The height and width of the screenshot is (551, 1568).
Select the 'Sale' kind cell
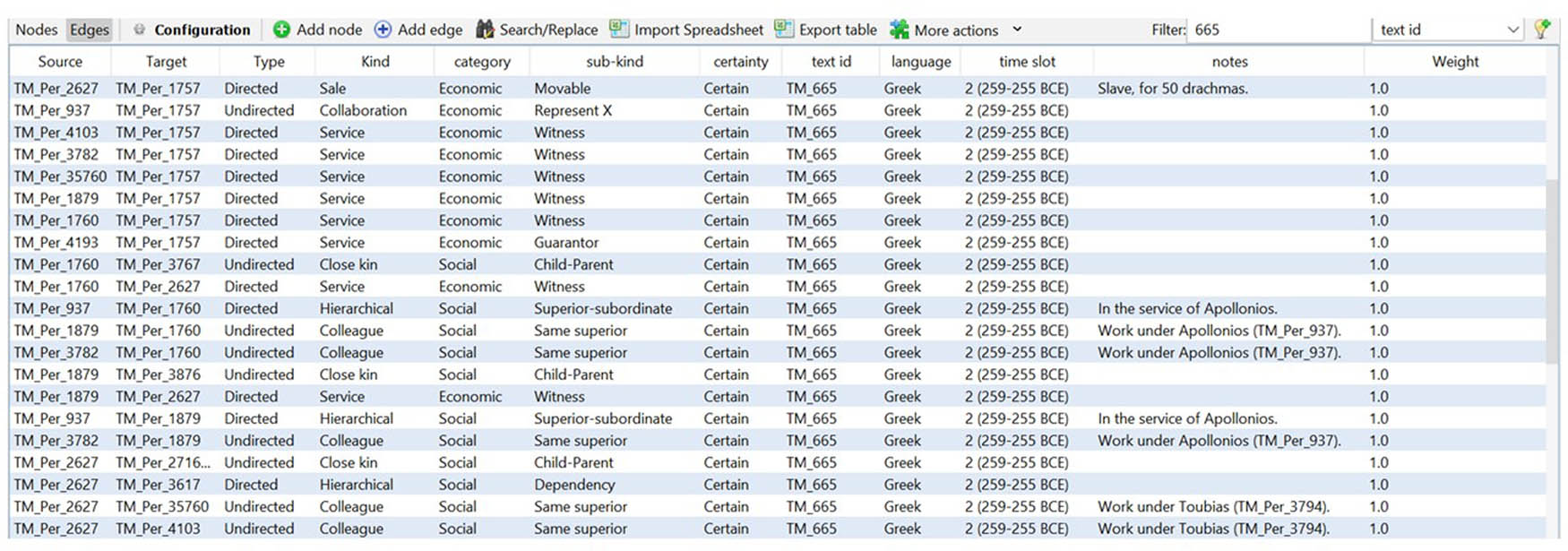332,89
